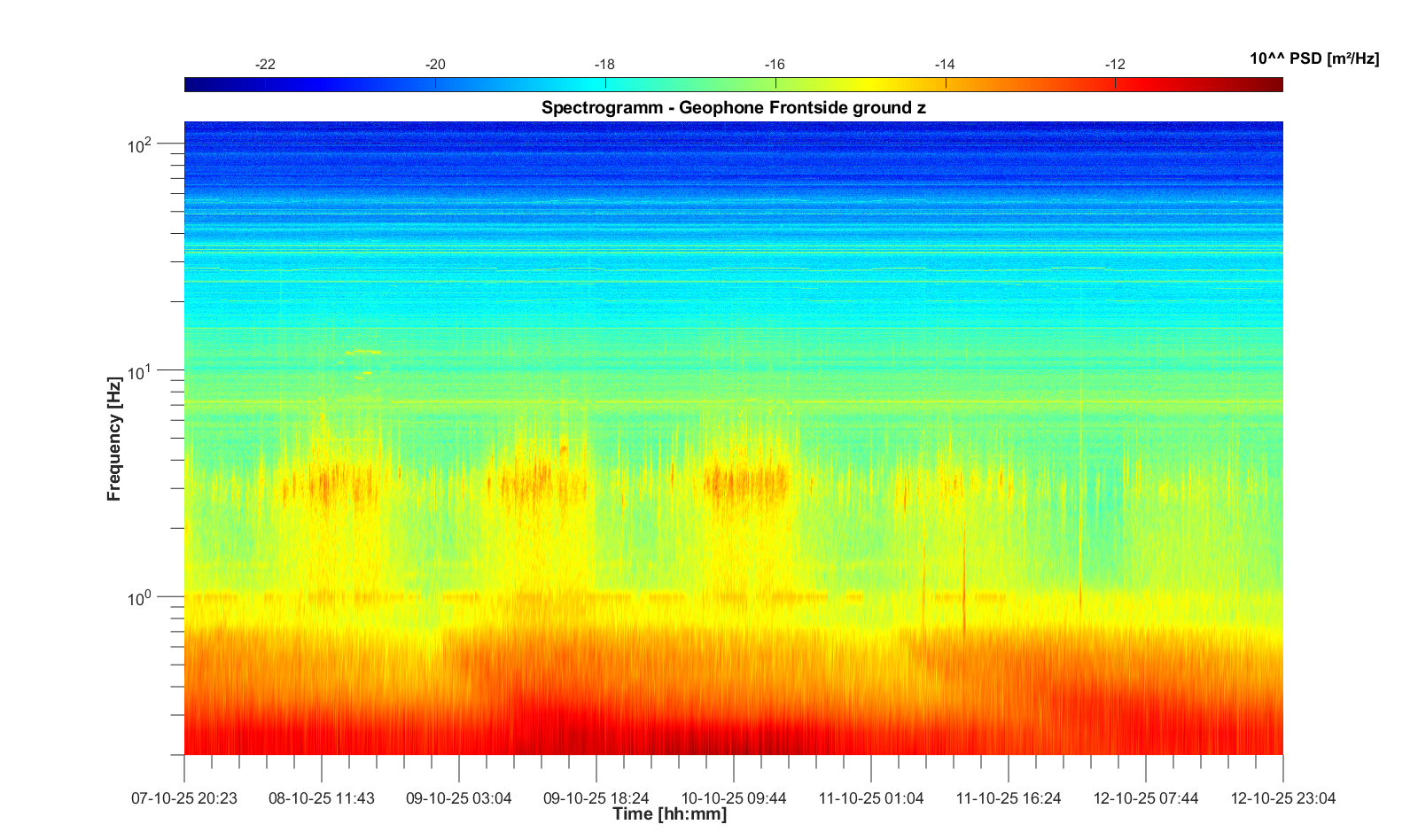The width and height of the screenshot is (1418, 840).
Task: Select the "Frequency [Hz]" y-axis label
Action: tap(113, 439)
